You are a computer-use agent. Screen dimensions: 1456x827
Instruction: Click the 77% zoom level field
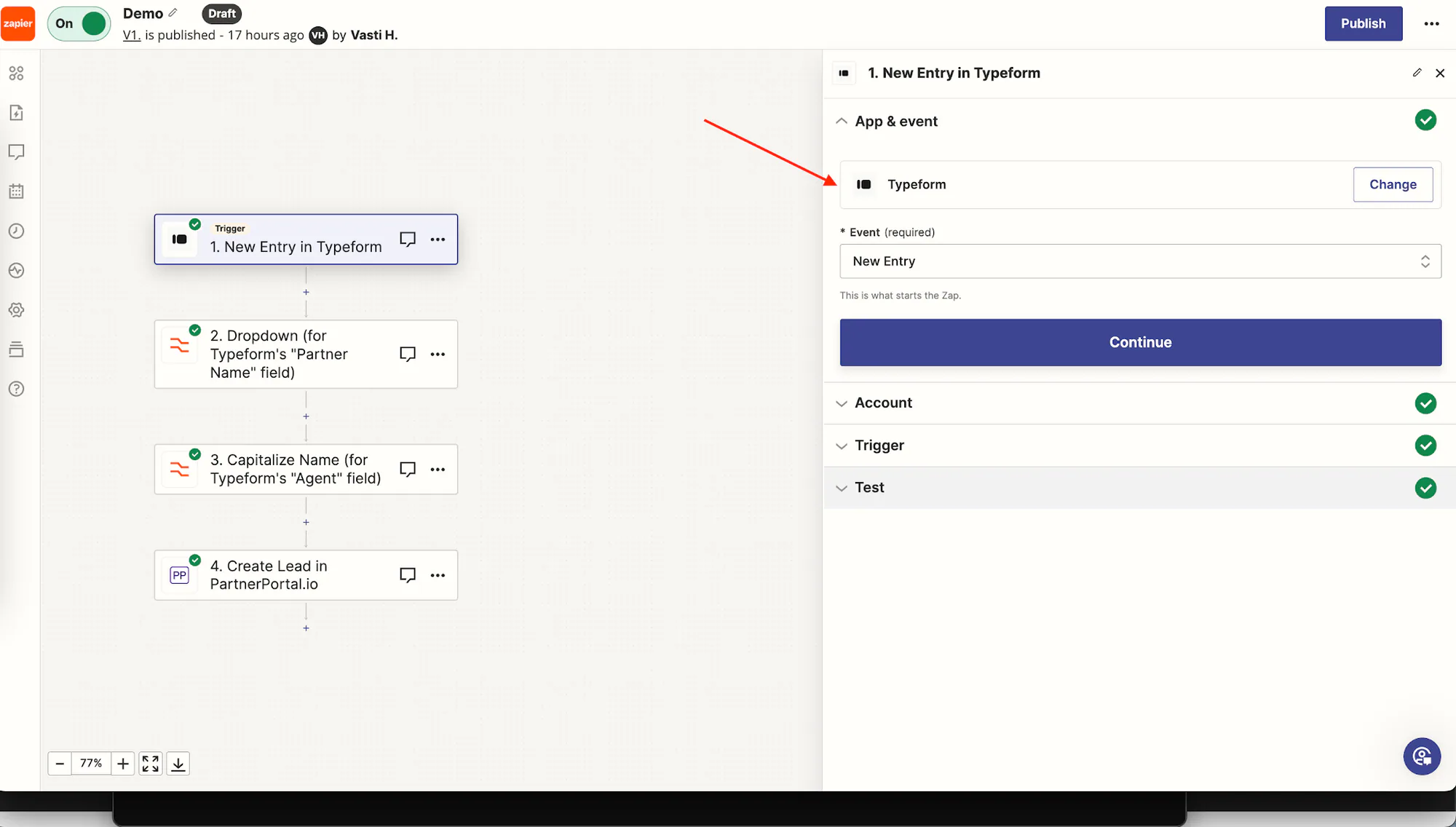coord(91,764)
